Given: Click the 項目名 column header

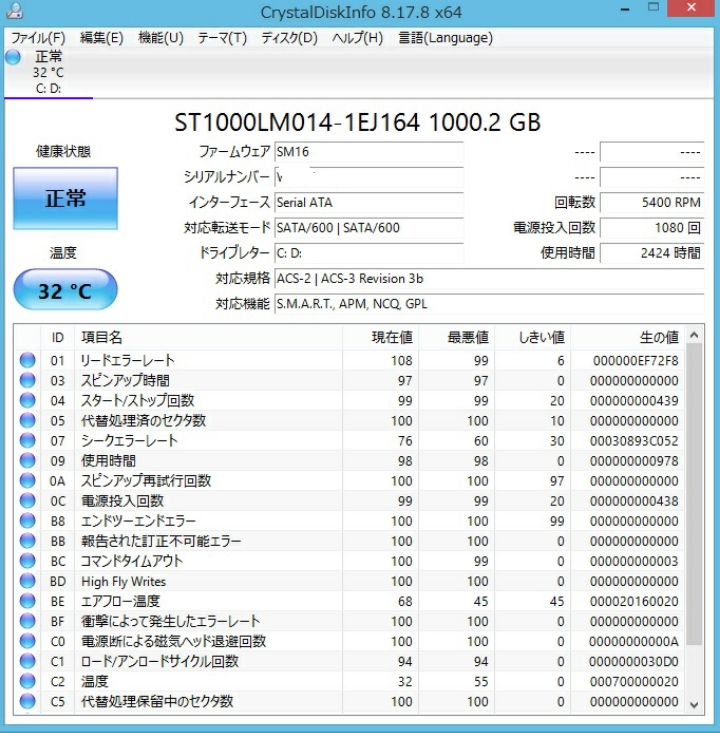Looking at the screenshot, I should (209, 338).
